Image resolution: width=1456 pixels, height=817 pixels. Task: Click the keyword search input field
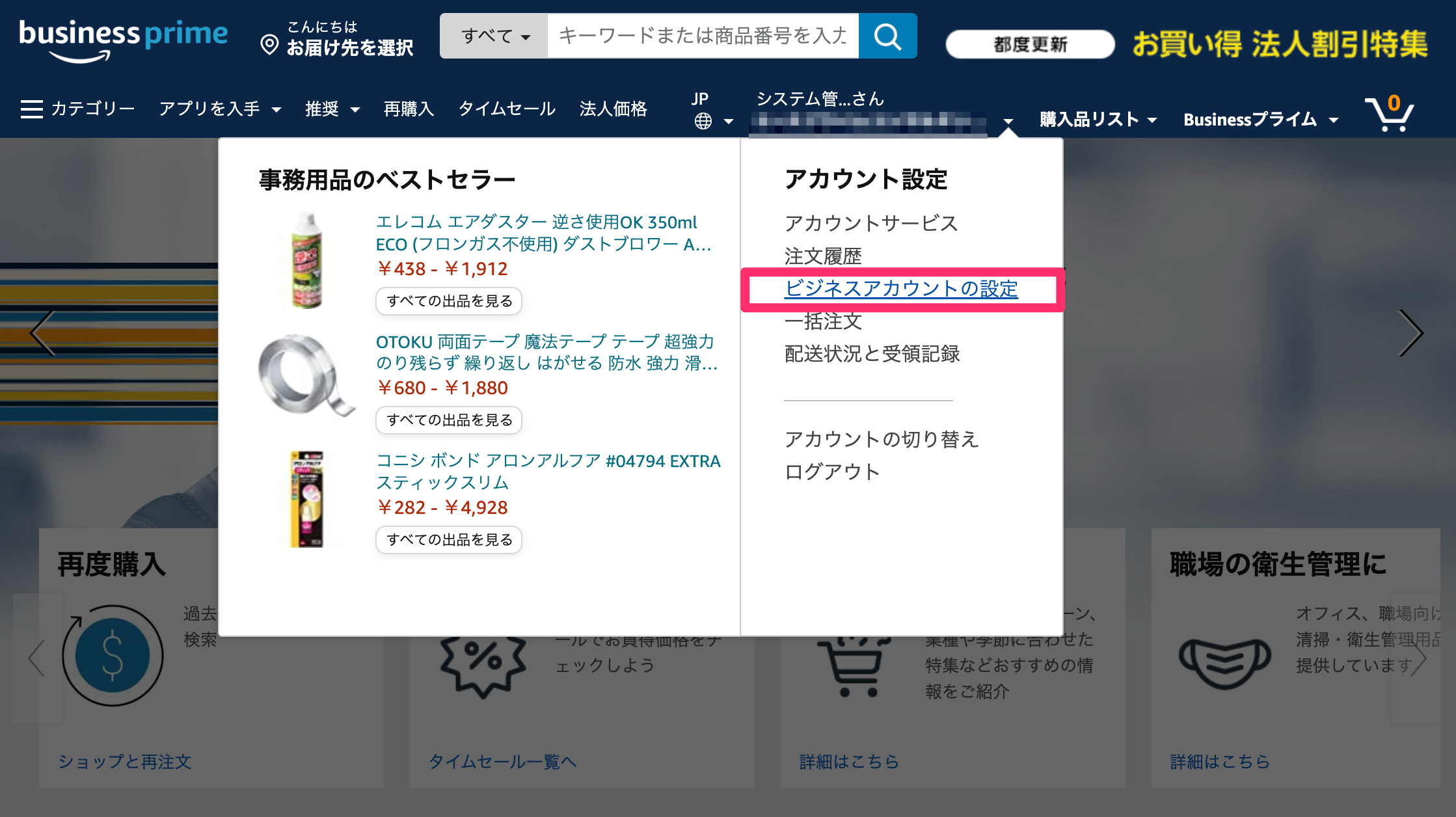click(x=703, y=36)
